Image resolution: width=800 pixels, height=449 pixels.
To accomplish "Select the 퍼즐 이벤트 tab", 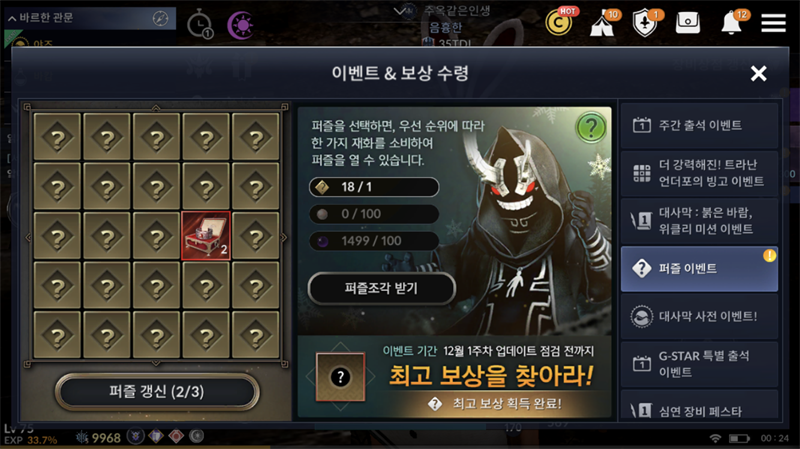I will pos(699,269).
